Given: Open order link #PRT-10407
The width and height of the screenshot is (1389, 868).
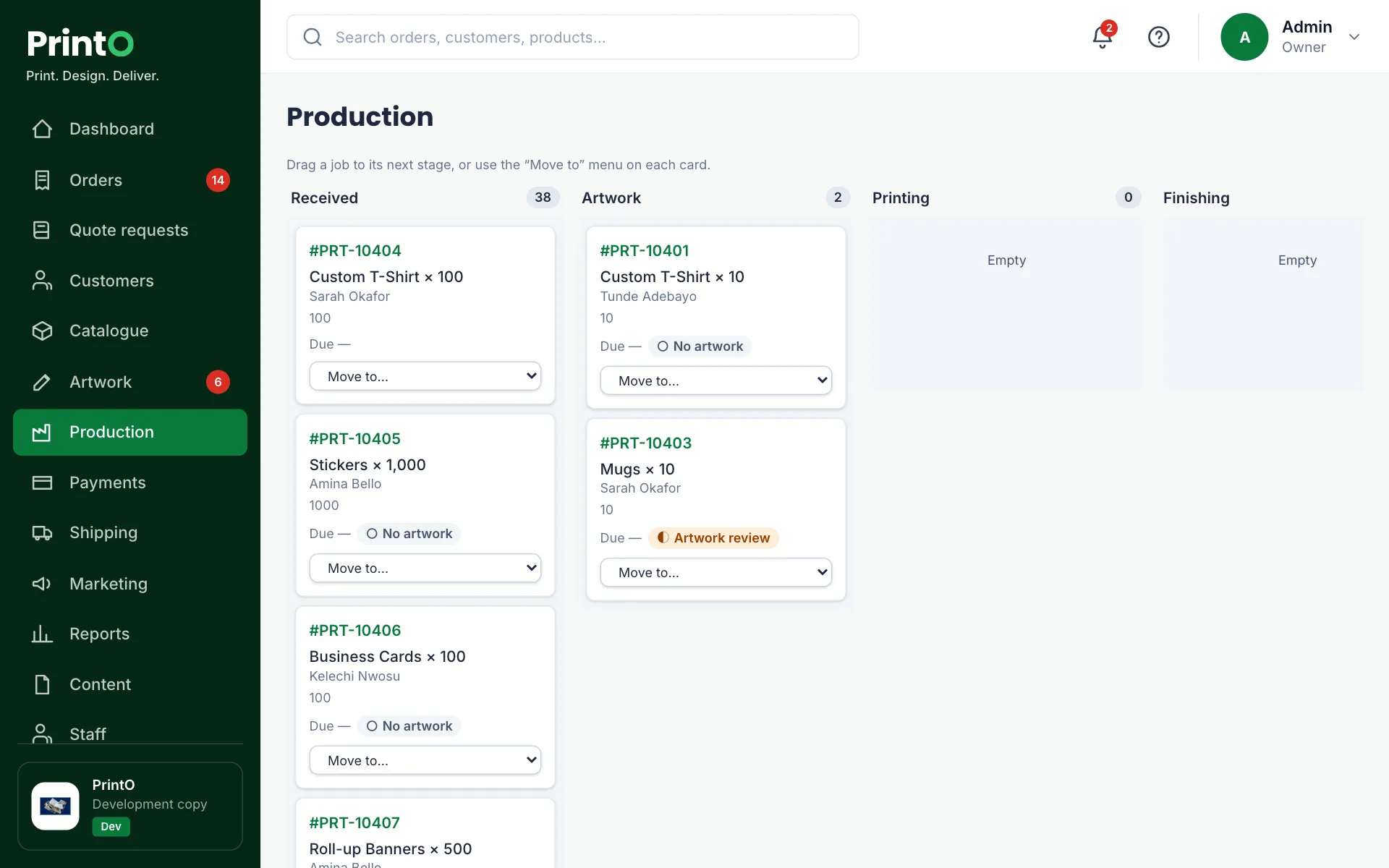Looking at the screenshot, I should (x=354, y=823).
